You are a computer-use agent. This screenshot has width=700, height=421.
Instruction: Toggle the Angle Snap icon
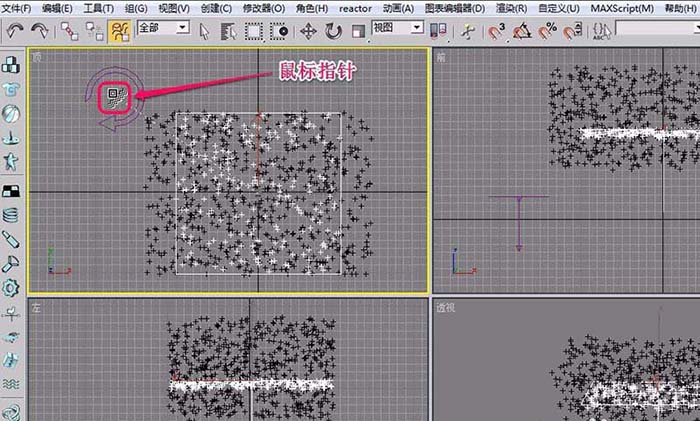[x=521, y=32]
